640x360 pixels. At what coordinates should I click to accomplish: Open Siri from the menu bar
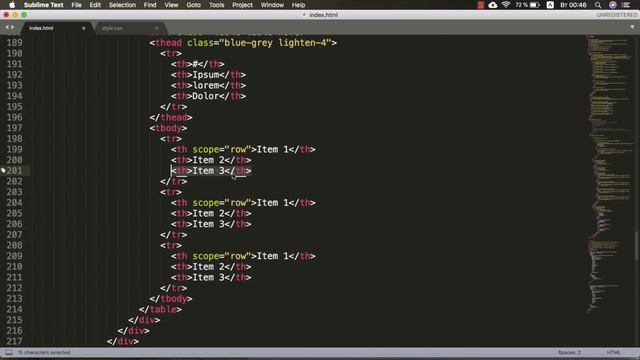(x=613, y=5)
